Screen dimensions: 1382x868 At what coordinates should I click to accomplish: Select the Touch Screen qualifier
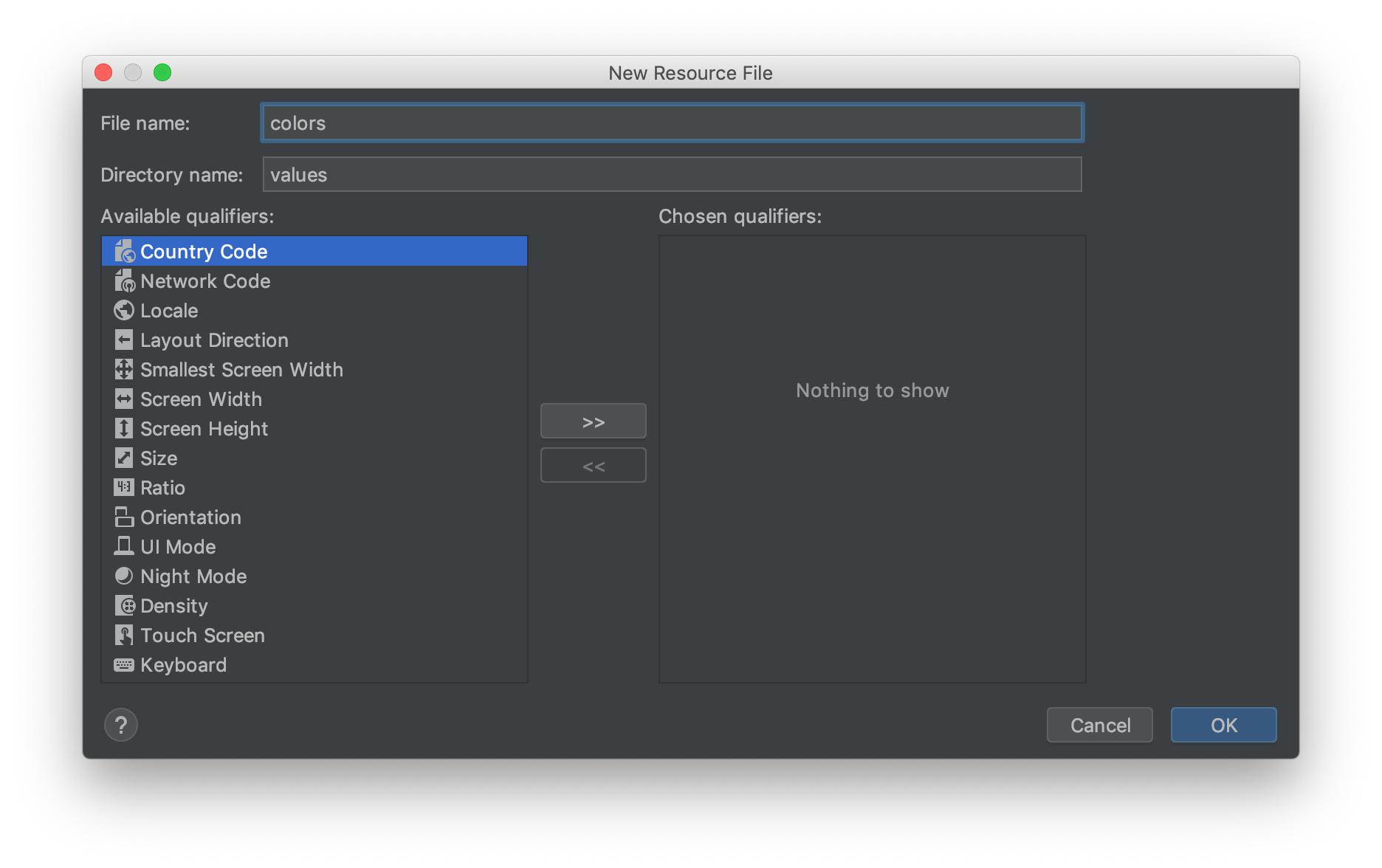pyautogui.click(x=314, y=635)
